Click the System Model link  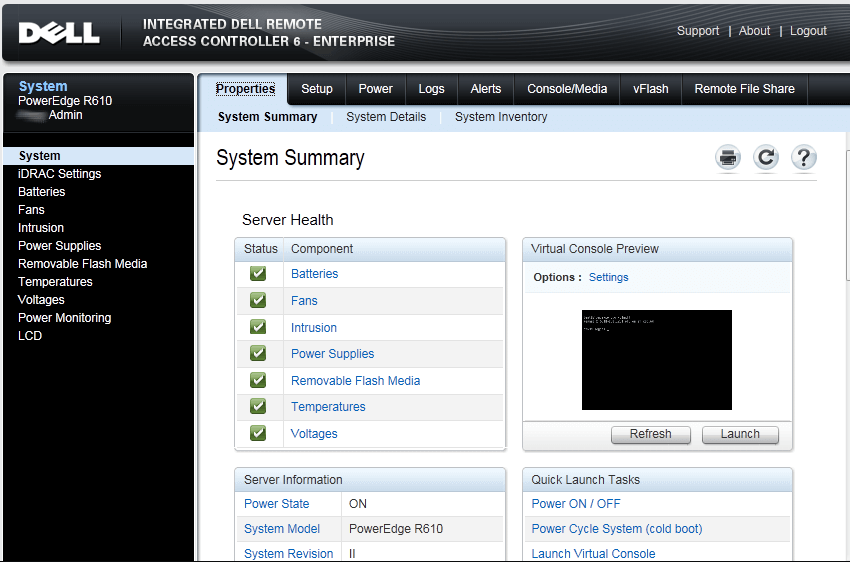coord(282,529)
